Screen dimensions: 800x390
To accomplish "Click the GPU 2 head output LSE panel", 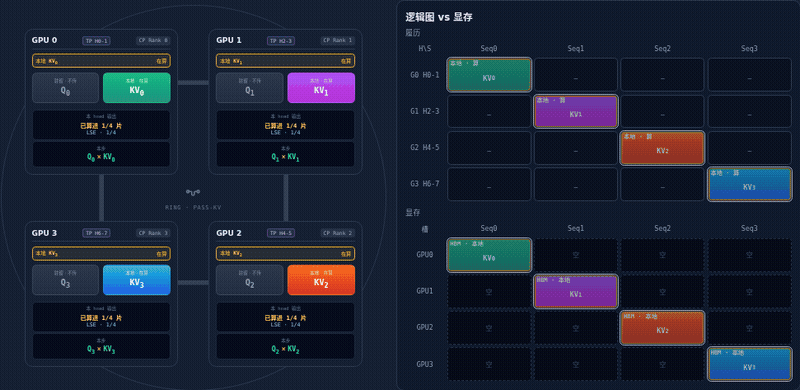I will [286, 317].
